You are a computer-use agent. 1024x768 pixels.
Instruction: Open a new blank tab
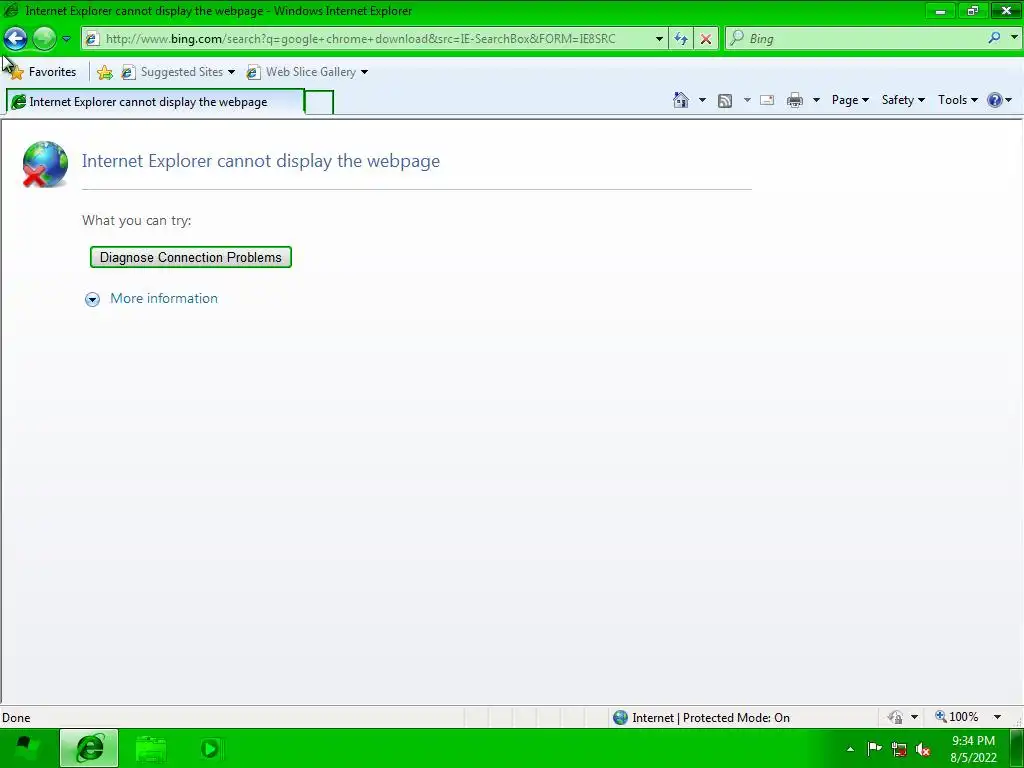pos(319,103)
